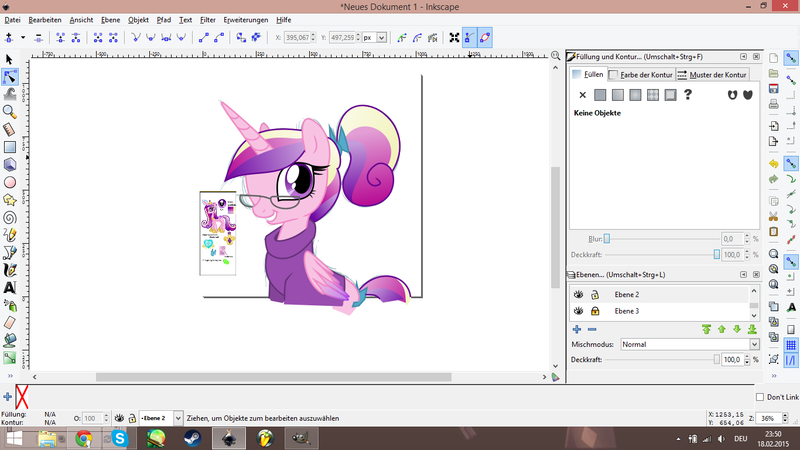Select the Circle/Ellipse tool
The image size is (800, 450).
(10, 182)
